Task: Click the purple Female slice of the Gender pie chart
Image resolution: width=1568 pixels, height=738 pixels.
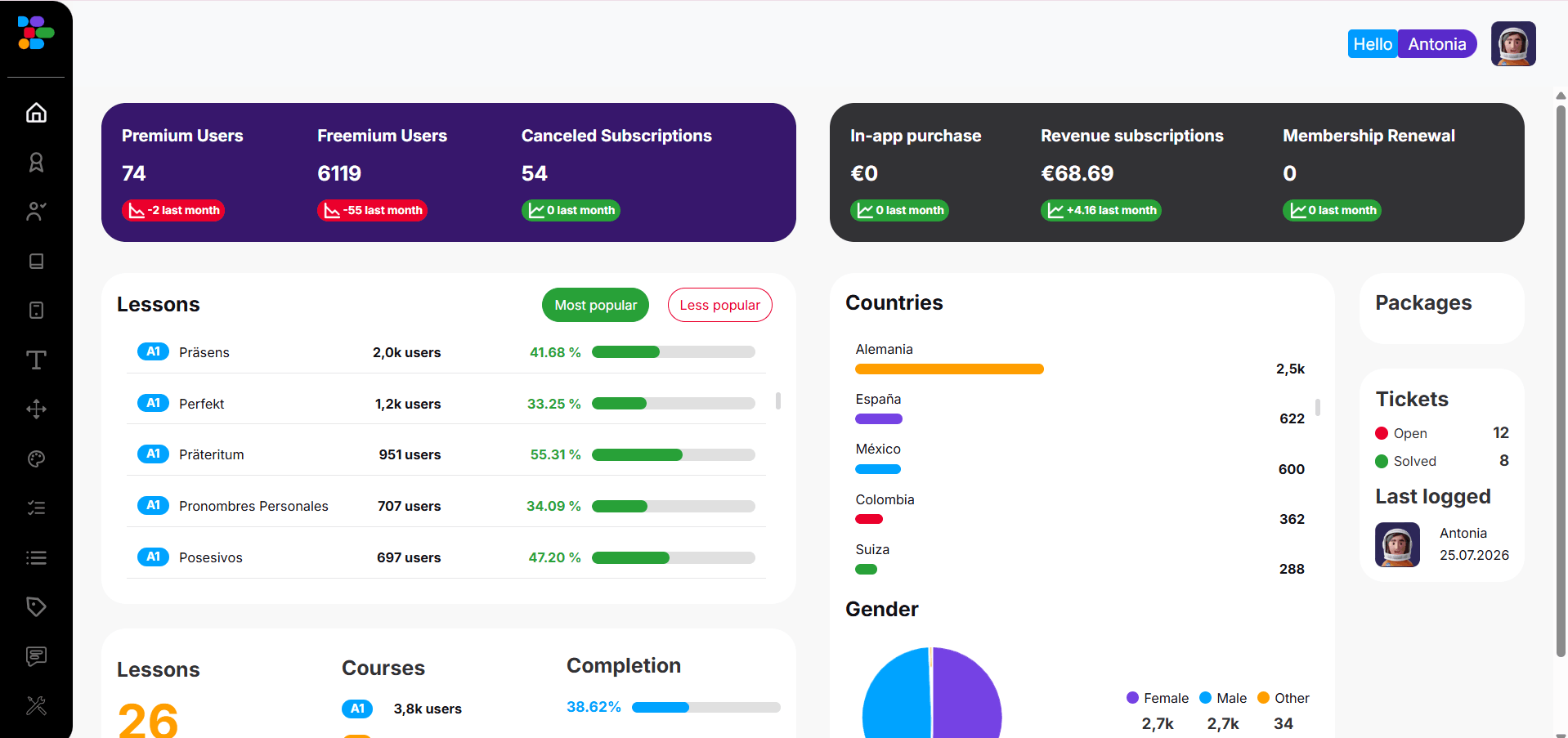Action: click(x=969, y=695)
